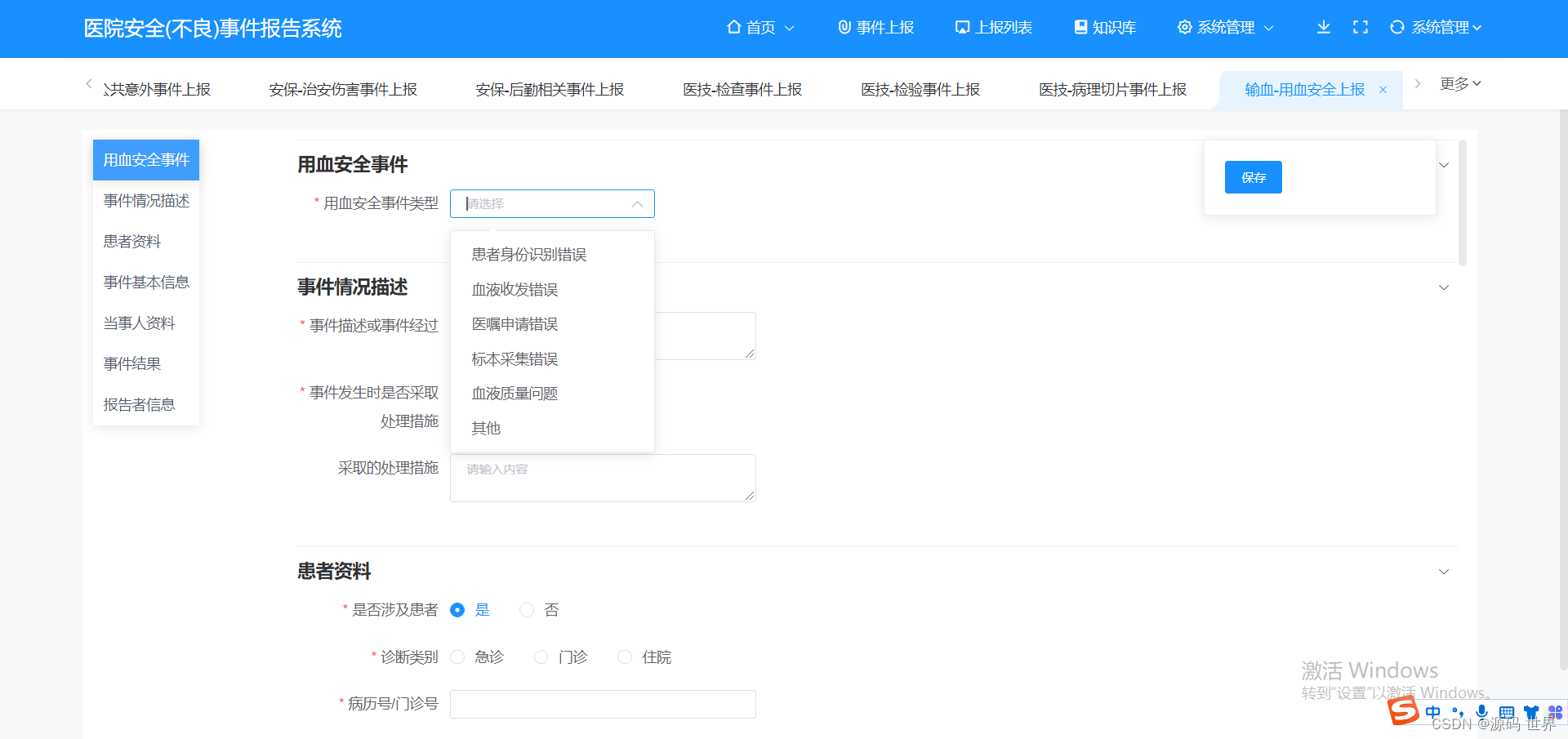
Task: Click the Sogou skin shirt icon
Action: (x=1531, y=713)
